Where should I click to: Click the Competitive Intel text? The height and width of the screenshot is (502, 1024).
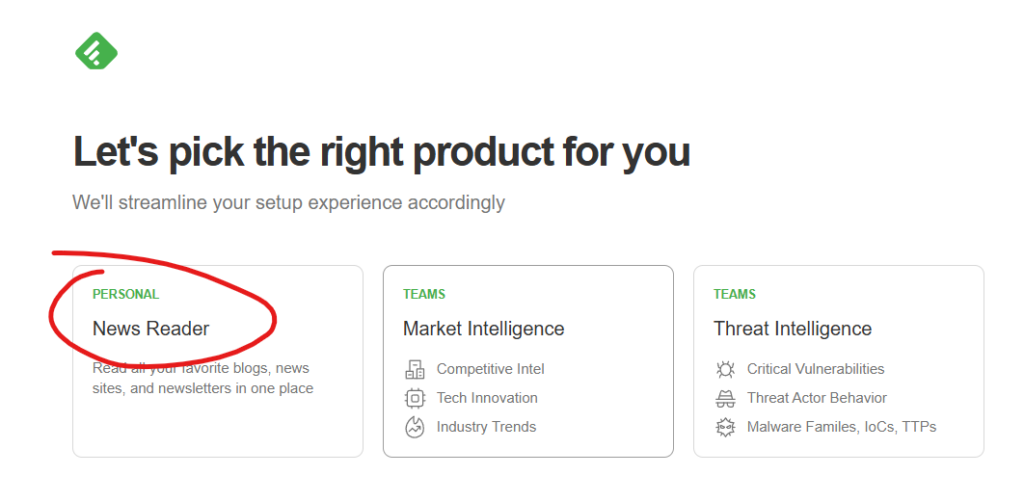[490, 369]
